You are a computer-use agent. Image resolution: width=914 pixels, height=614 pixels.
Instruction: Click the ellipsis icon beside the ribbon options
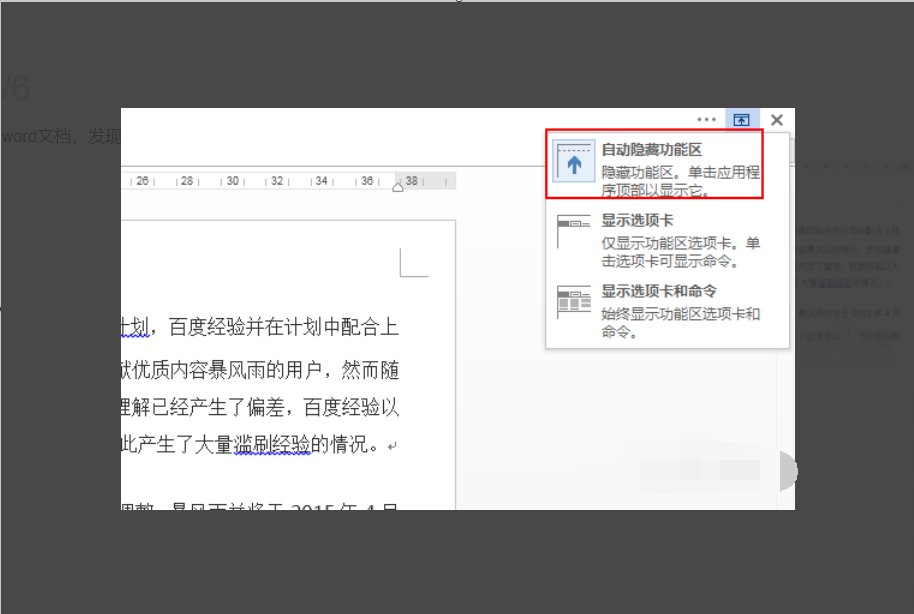point(707,119)
